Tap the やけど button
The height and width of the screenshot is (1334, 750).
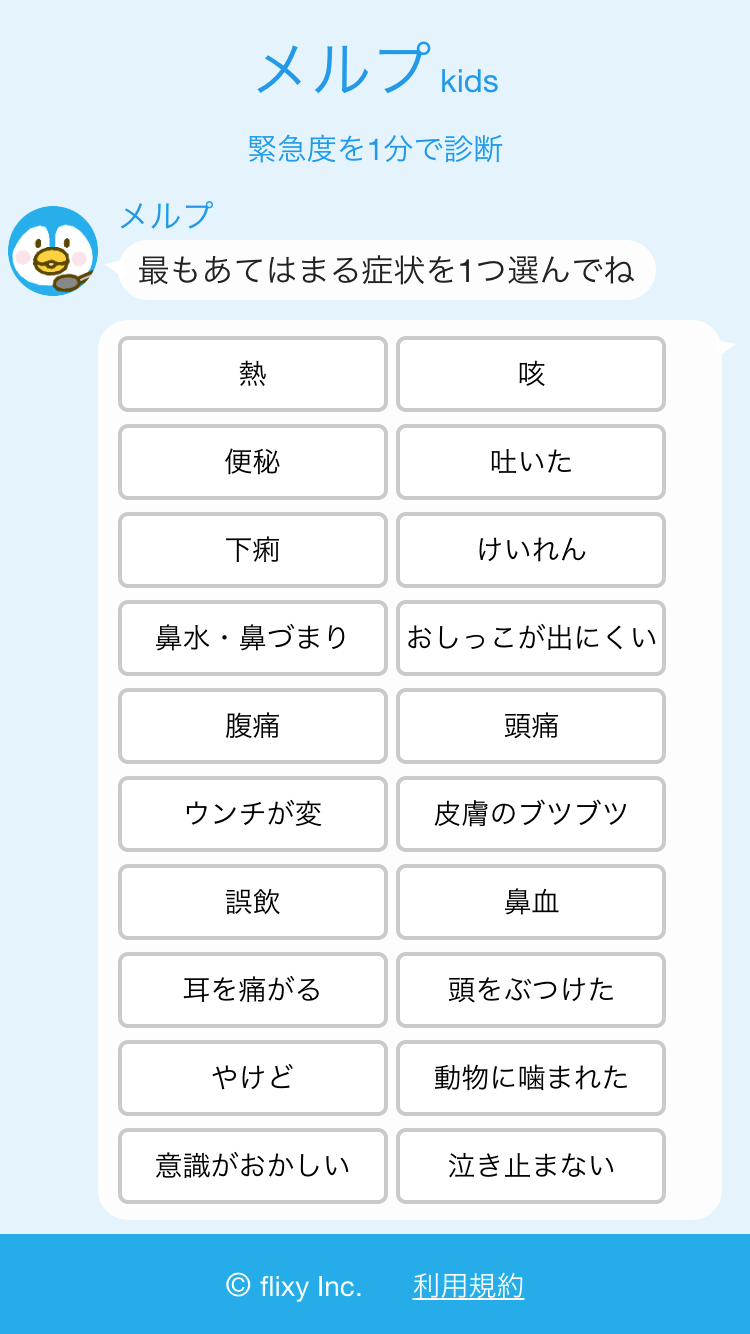[x=253, y=1078]
